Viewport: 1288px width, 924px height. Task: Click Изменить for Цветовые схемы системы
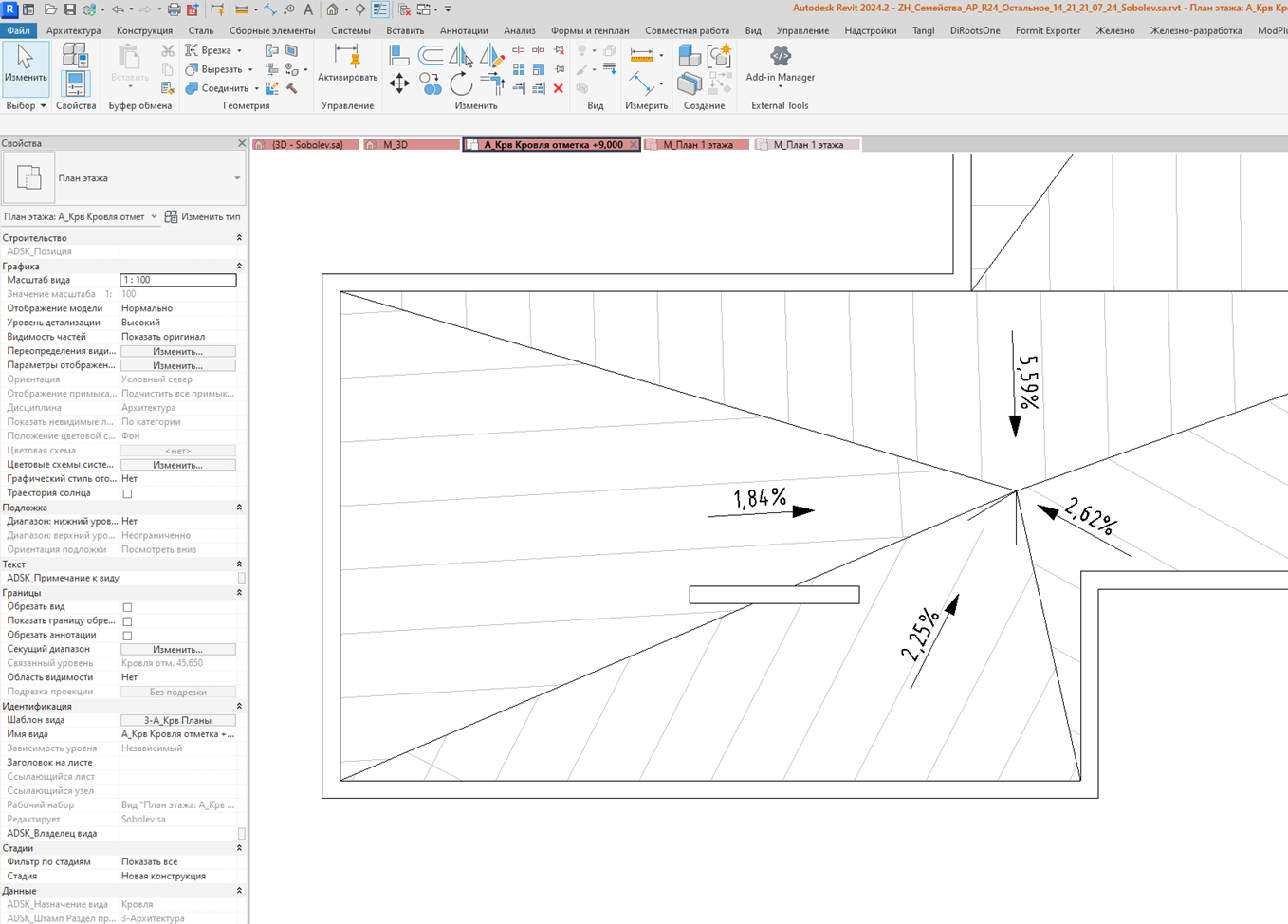click(x=178, y=465)
